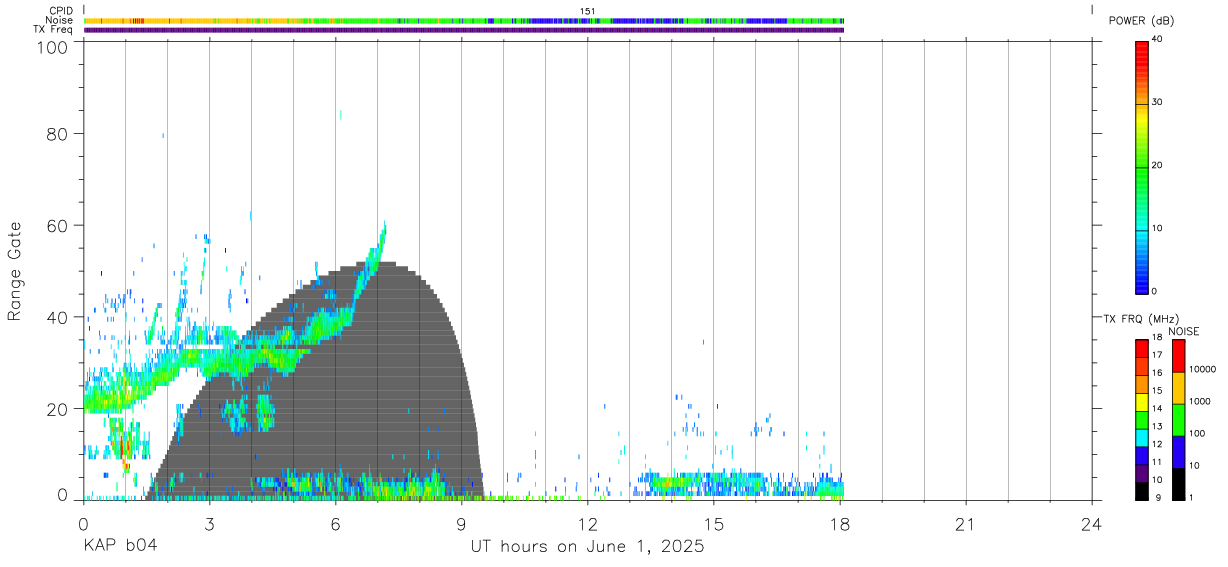
Task: Select the 18 tick on TX FRQ scale
Action: click(1159, 338)
